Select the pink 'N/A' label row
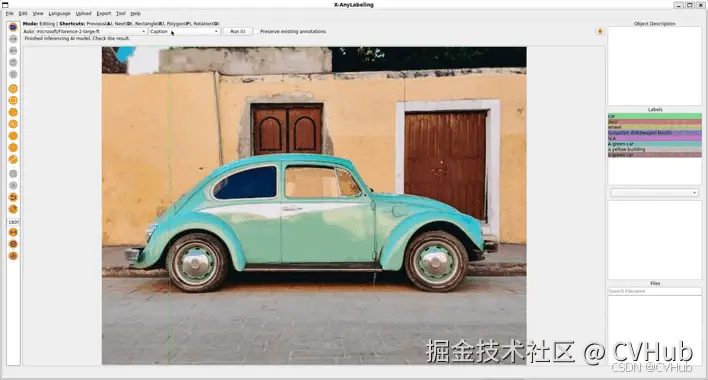This screenshot has width=708, height=380. [654, 139]
